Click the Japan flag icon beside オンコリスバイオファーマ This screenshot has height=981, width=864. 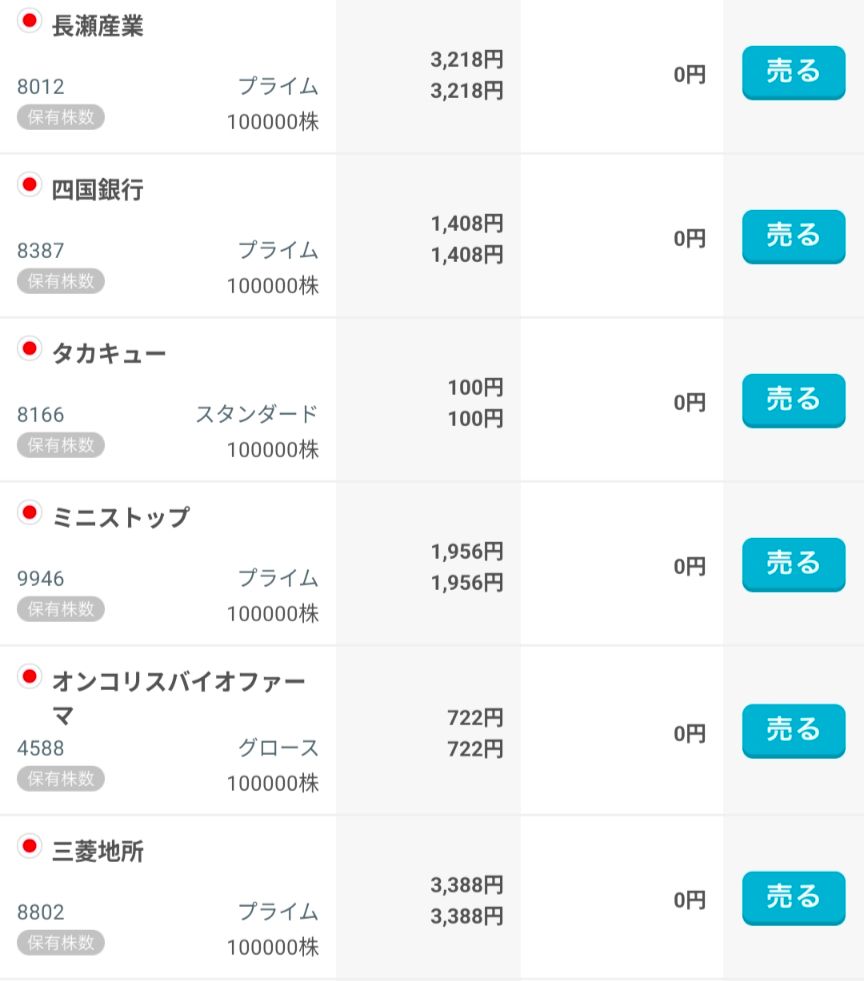(x=29, y=677)
